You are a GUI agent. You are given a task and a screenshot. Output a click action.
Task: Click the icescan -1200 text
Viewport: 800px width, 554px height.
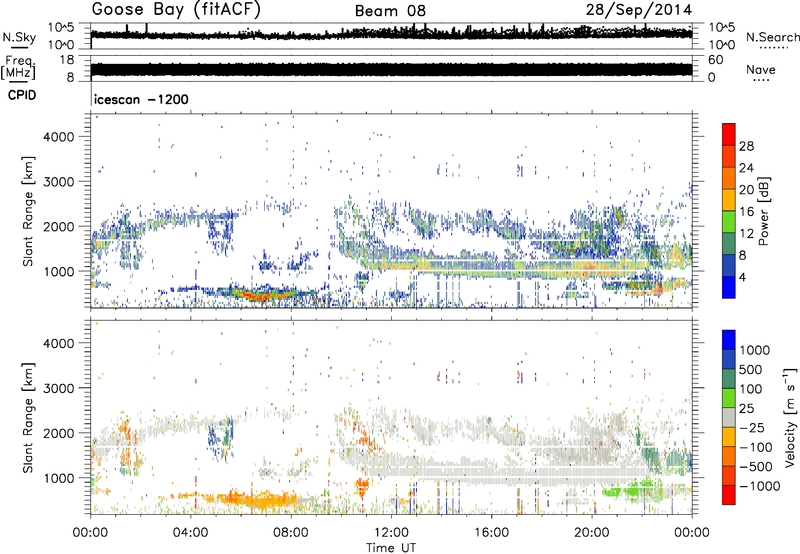141,99
